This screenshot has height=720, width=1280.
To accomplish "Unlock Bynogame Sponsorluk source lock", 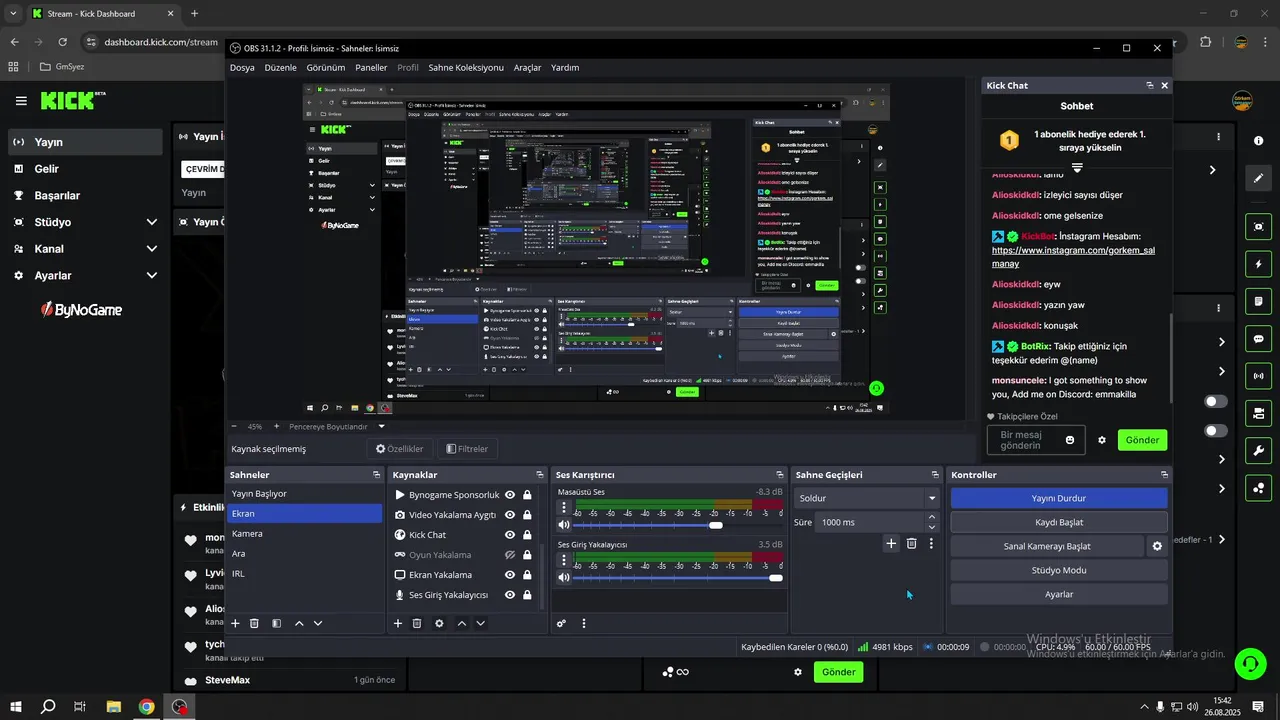I will [527, 495].
